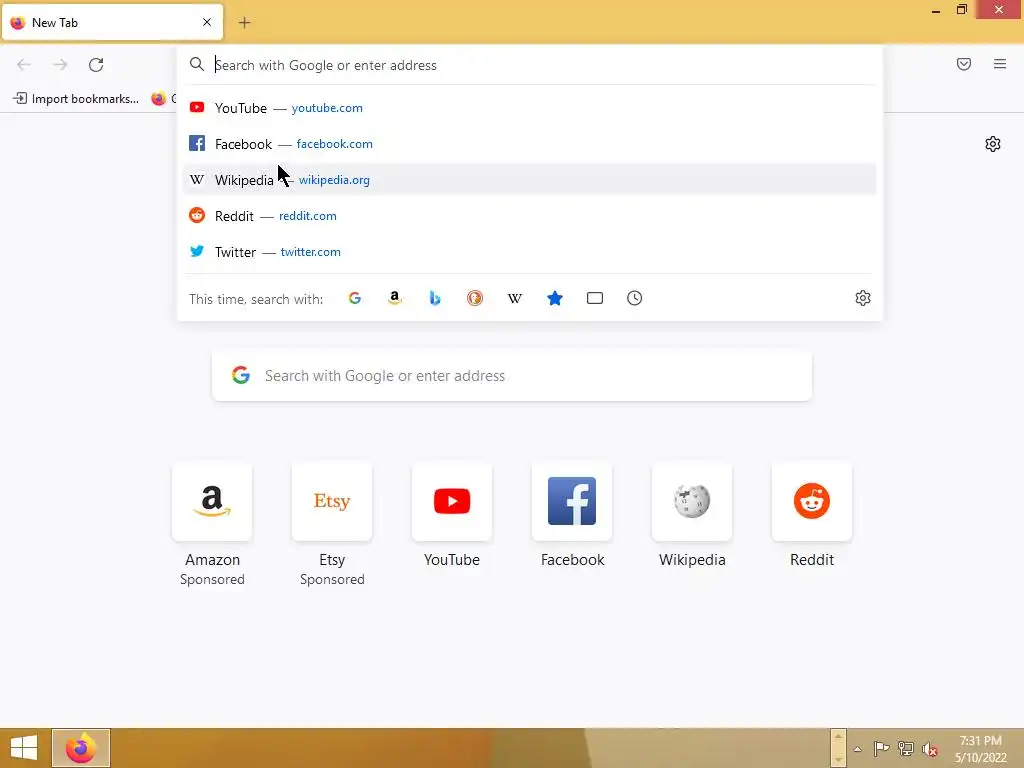1024x768 pixels.
Task: Open a new tab with plus button
Action: (x=244, y=23)
